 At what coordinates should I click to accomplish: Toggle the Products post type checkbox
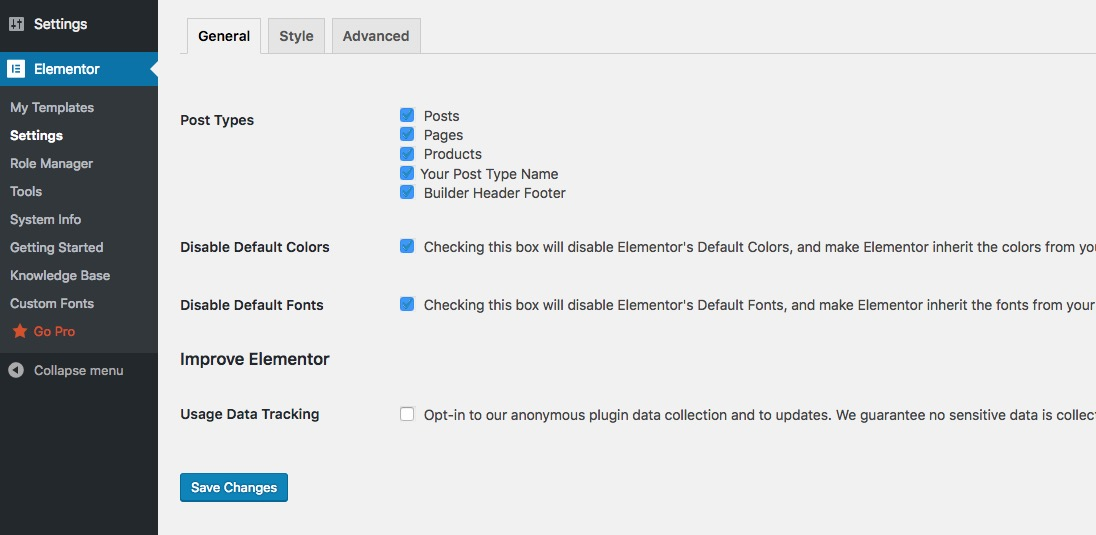(x=407, y=153)
